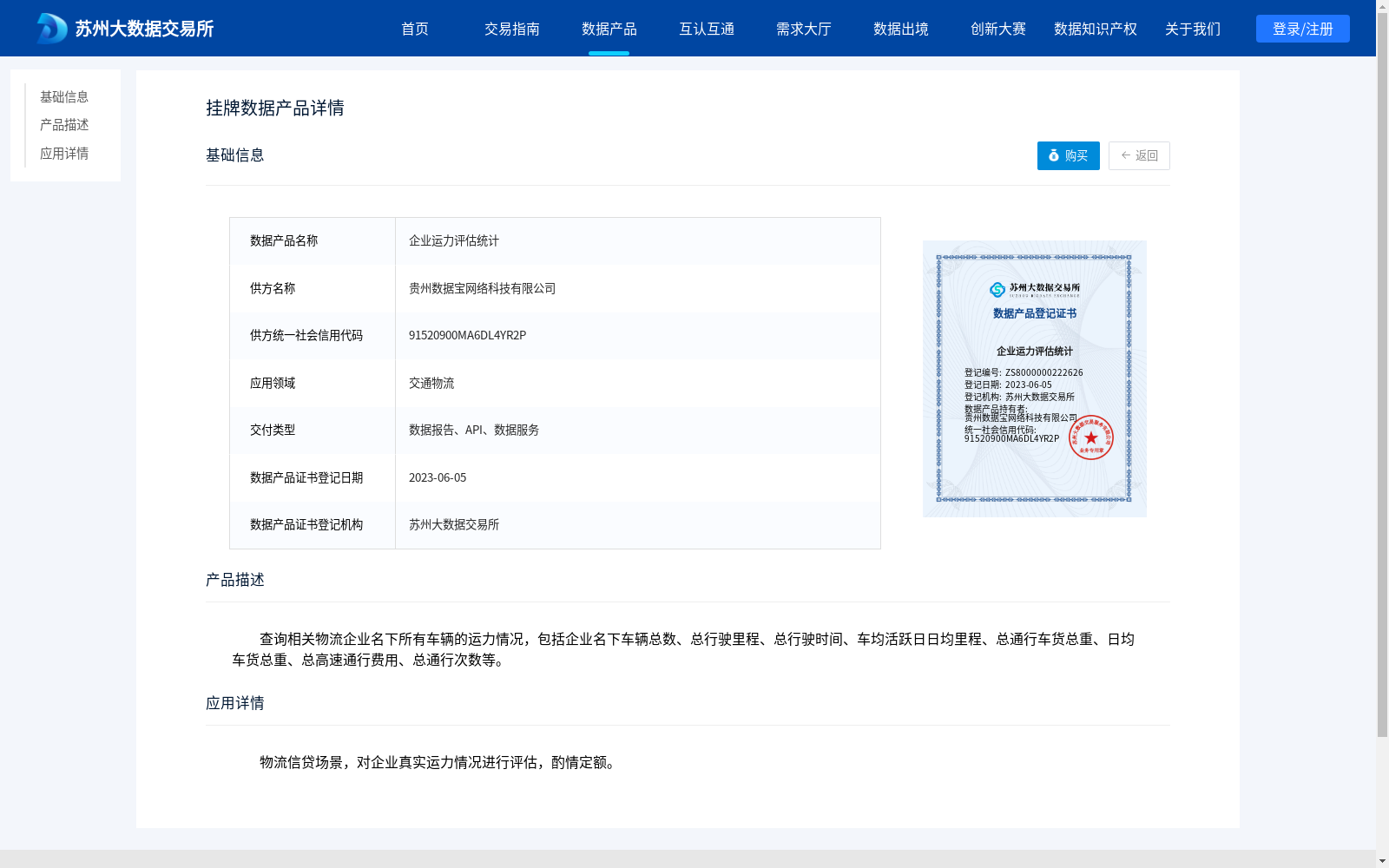Image resolution: width=1389 pixels, height=868 pixels.
Task: Click the 苏州大数据交易所 registrar cell
Action: (638, 525)
